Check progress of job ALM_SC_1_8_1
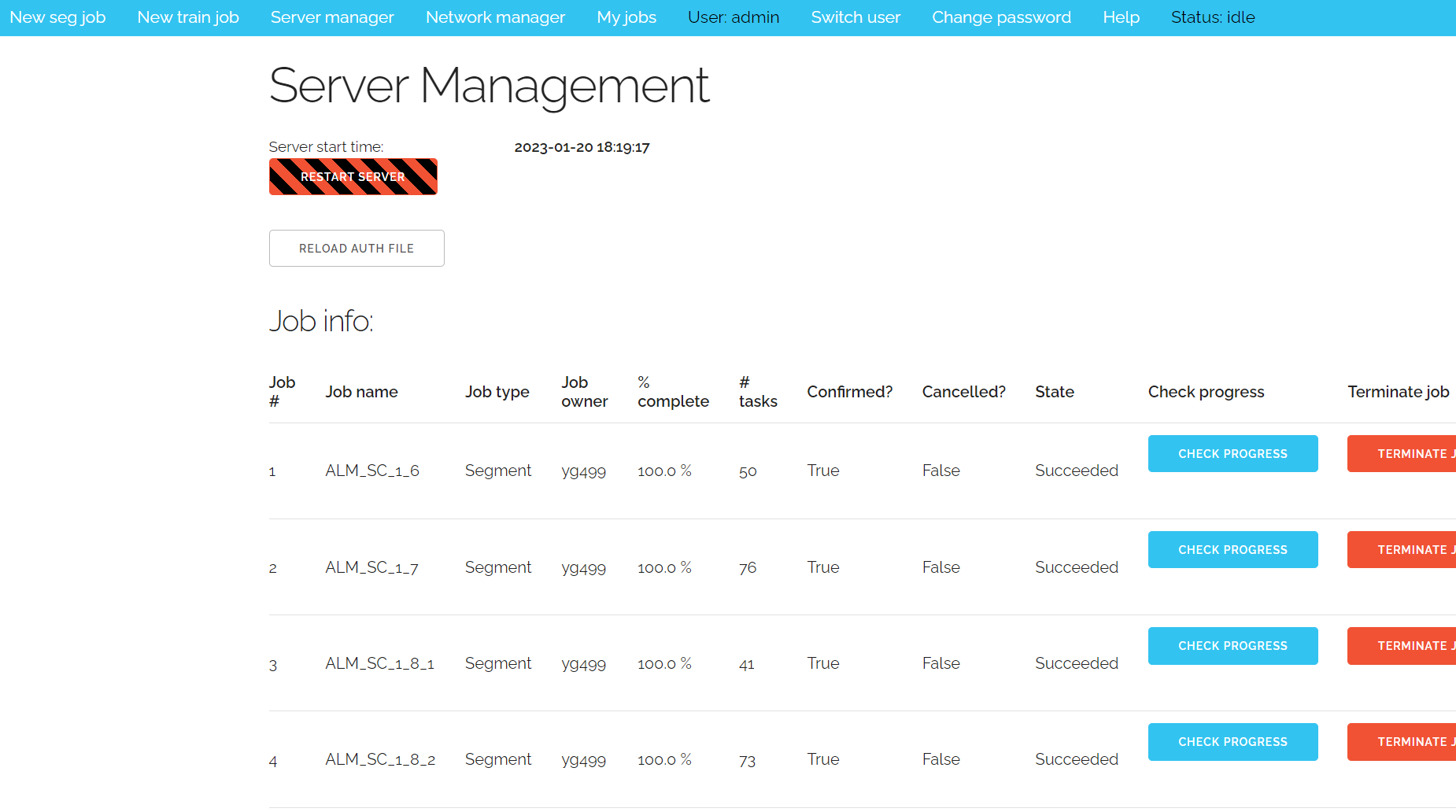This screenshot has width=1456, height=812. click(x=1232, y=646)
